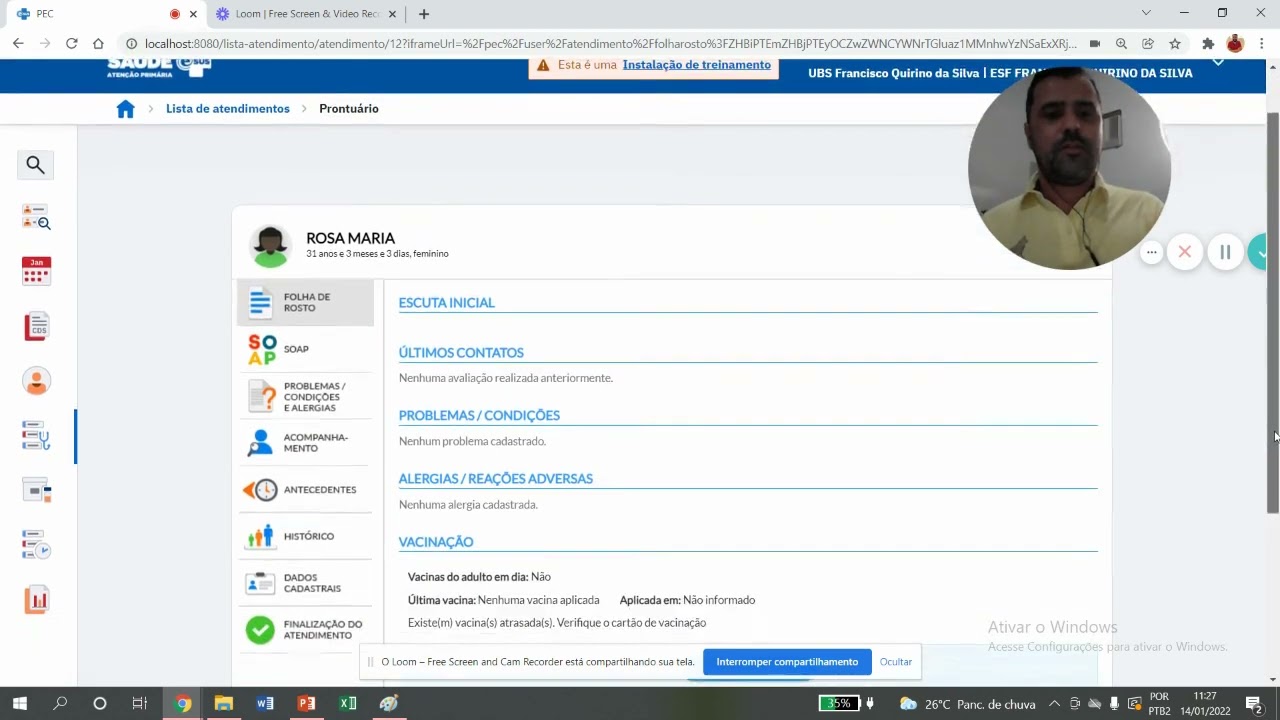Click Lista de atendimentos breadcrumb link
Image resolution: width=1280 pixels, height=720 pixels.
pos(228,109)
